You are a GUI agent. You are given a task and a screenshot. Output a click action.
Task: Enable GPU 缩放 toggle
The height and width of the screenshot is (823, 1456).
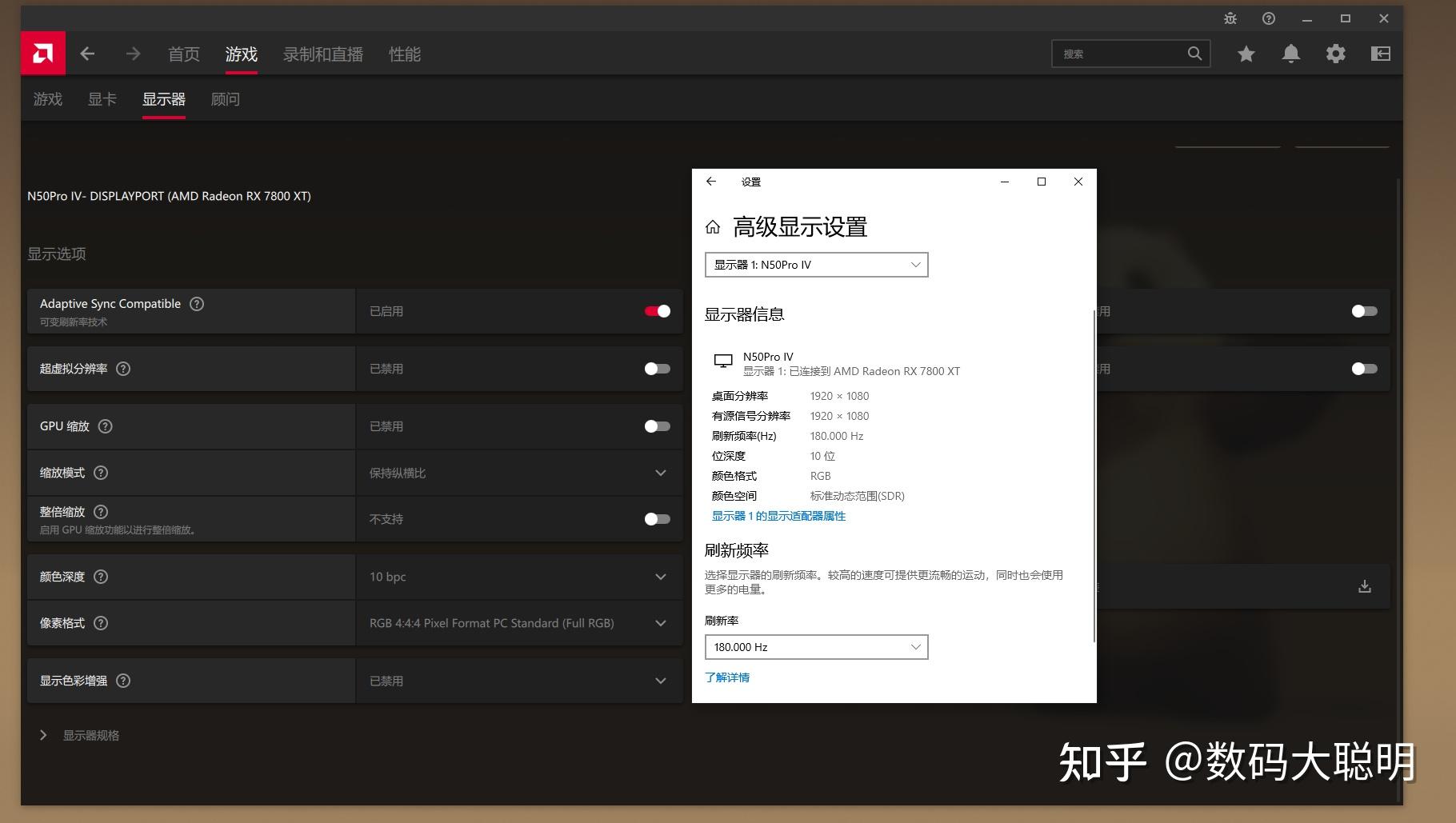658,426
